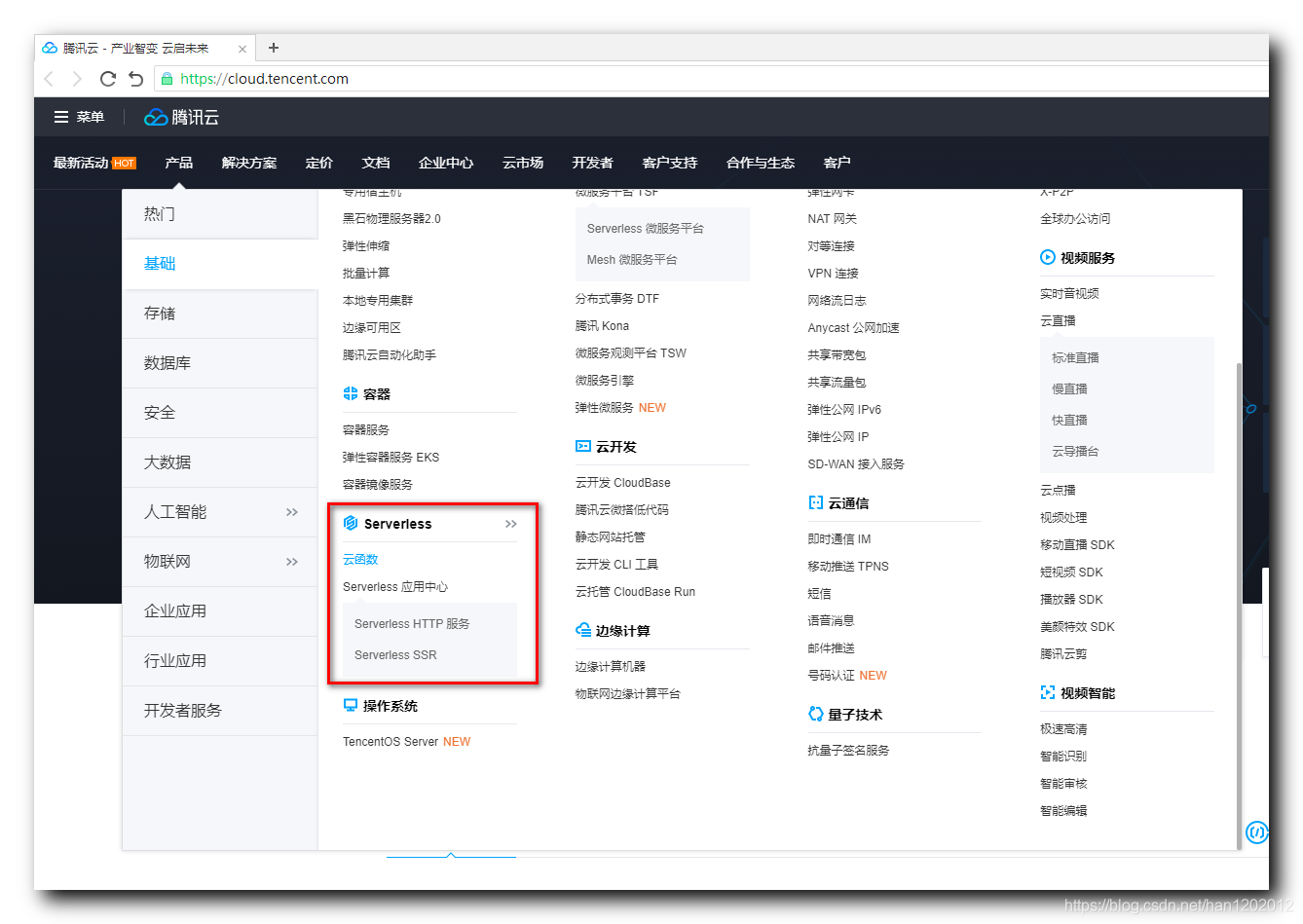Reload the page with the refresh icon
1303x924 pixels.
point(108,79)
